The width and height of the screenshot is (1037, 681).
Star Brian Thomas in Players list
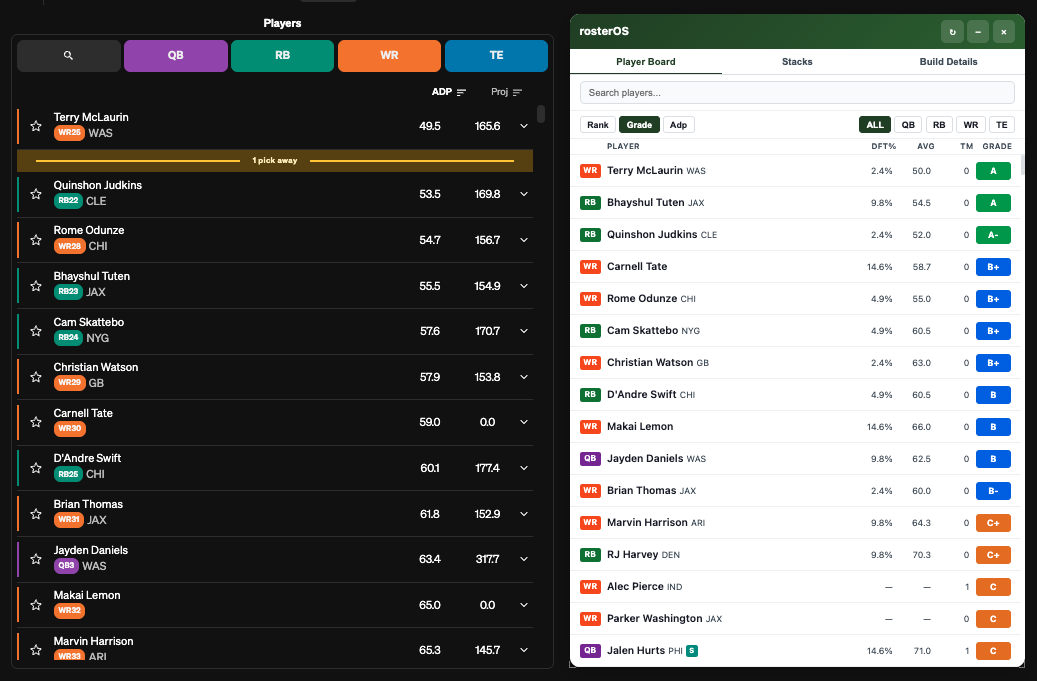point(36,514)
